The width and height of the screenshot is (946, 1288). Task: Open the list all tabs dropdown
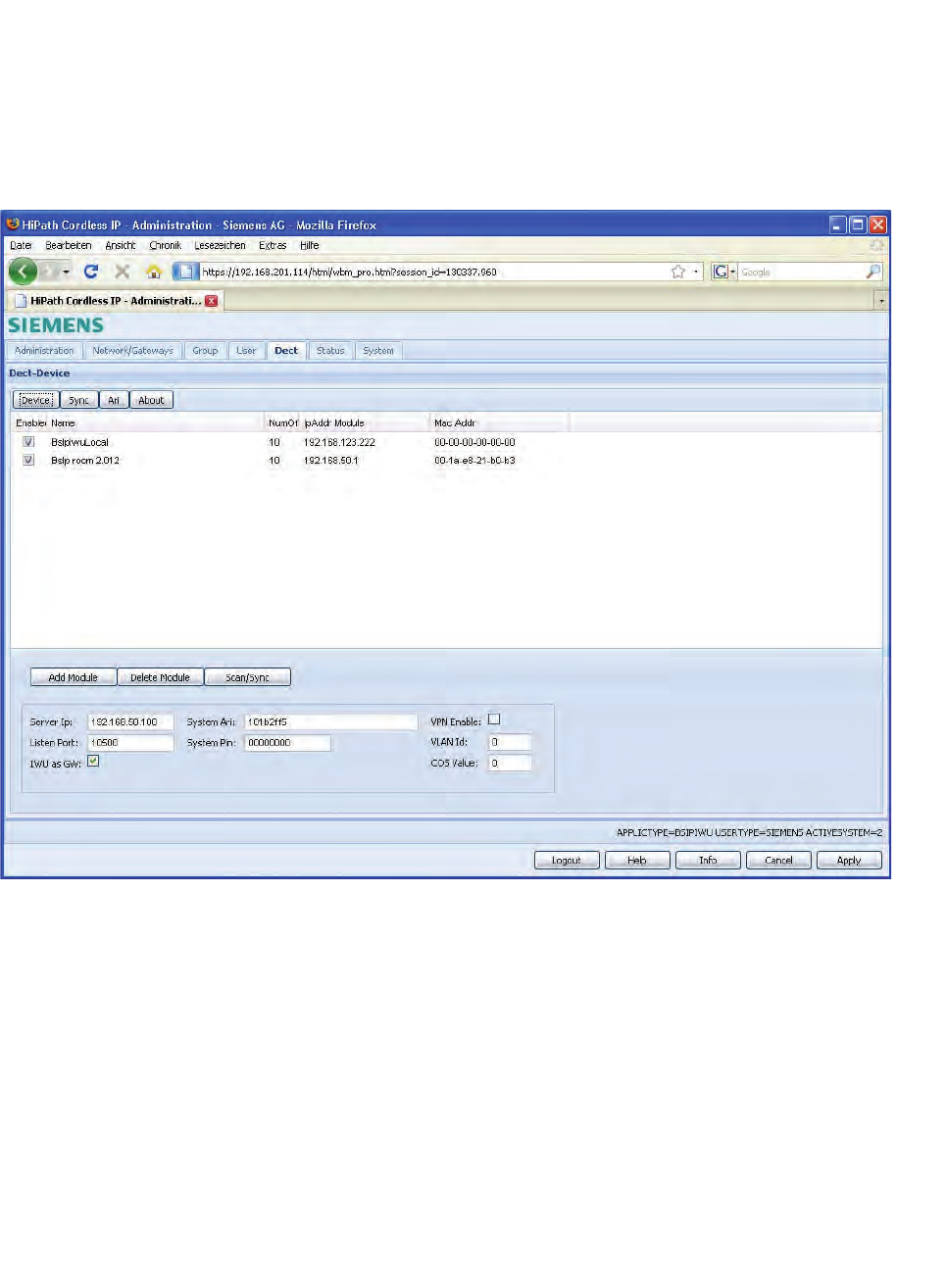click(881, 301)
